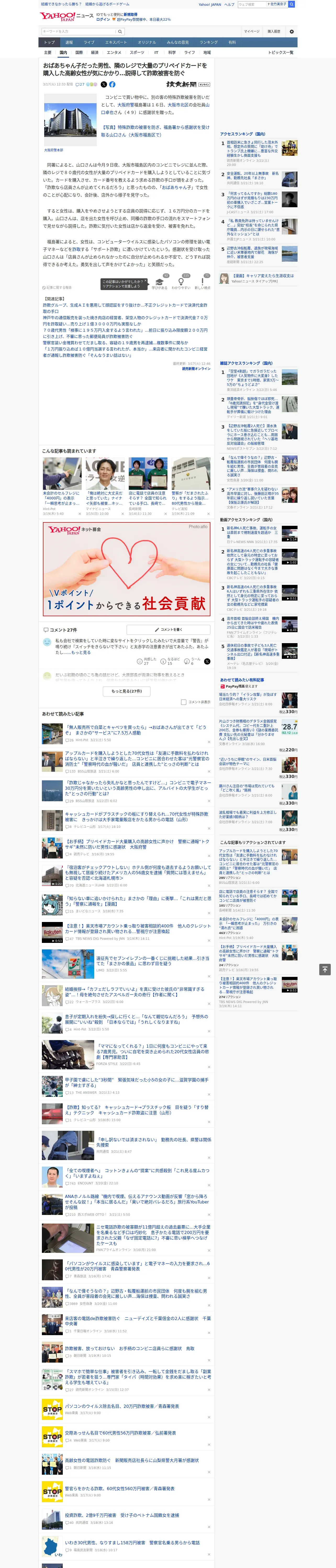The image size is (336, 1568).
Task: Select the 国内 category tab
Action: coord(63,52)
